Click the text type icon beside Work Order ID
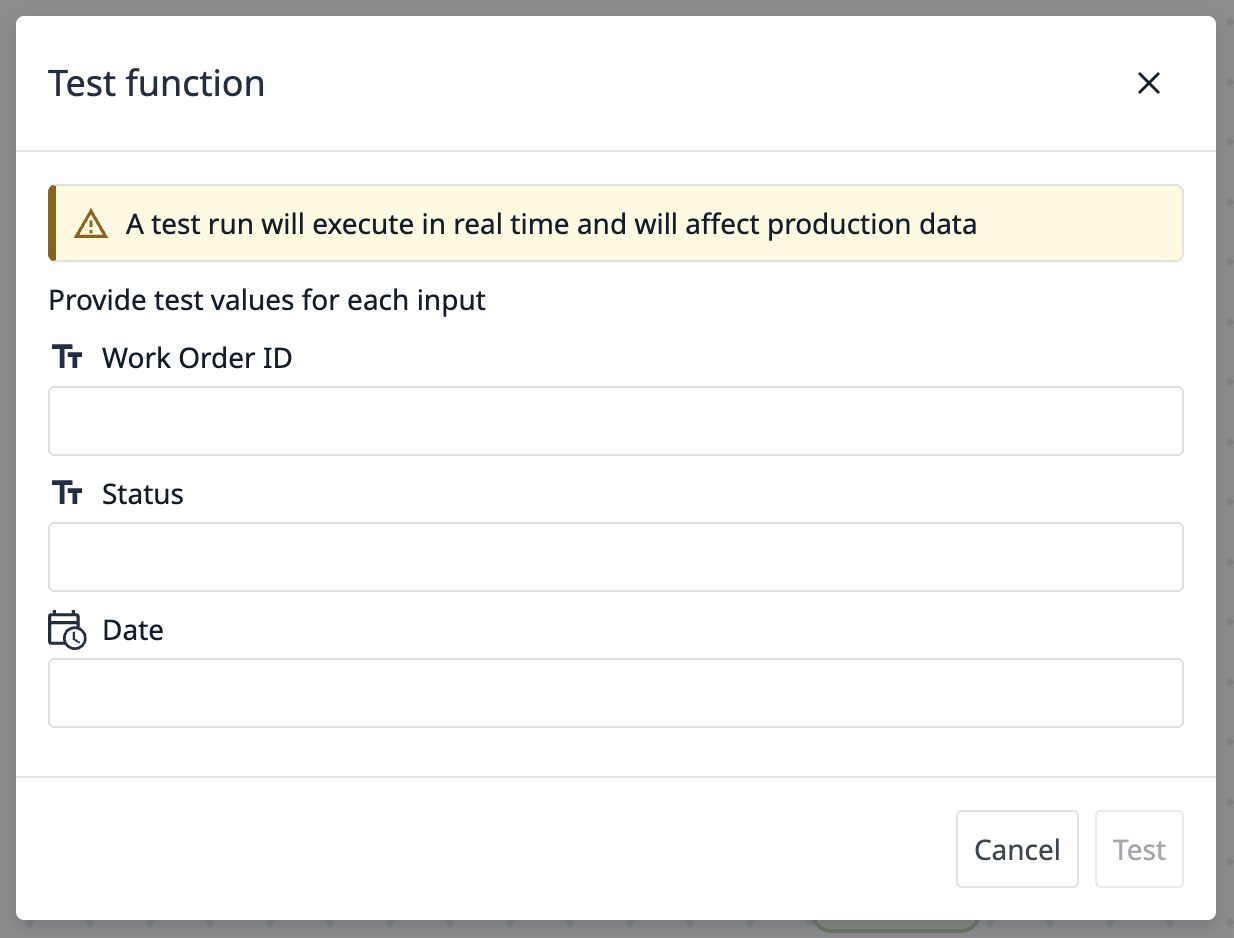This screenshot has width=1234, height=938. [x=66, y=356]
